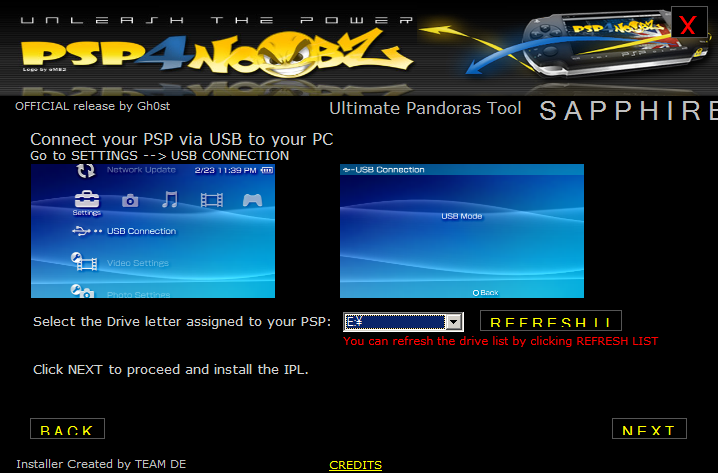Click the battery indicator in PSP screenshot
The height and width of the screenshot is (473, 718).
[267, 170]
